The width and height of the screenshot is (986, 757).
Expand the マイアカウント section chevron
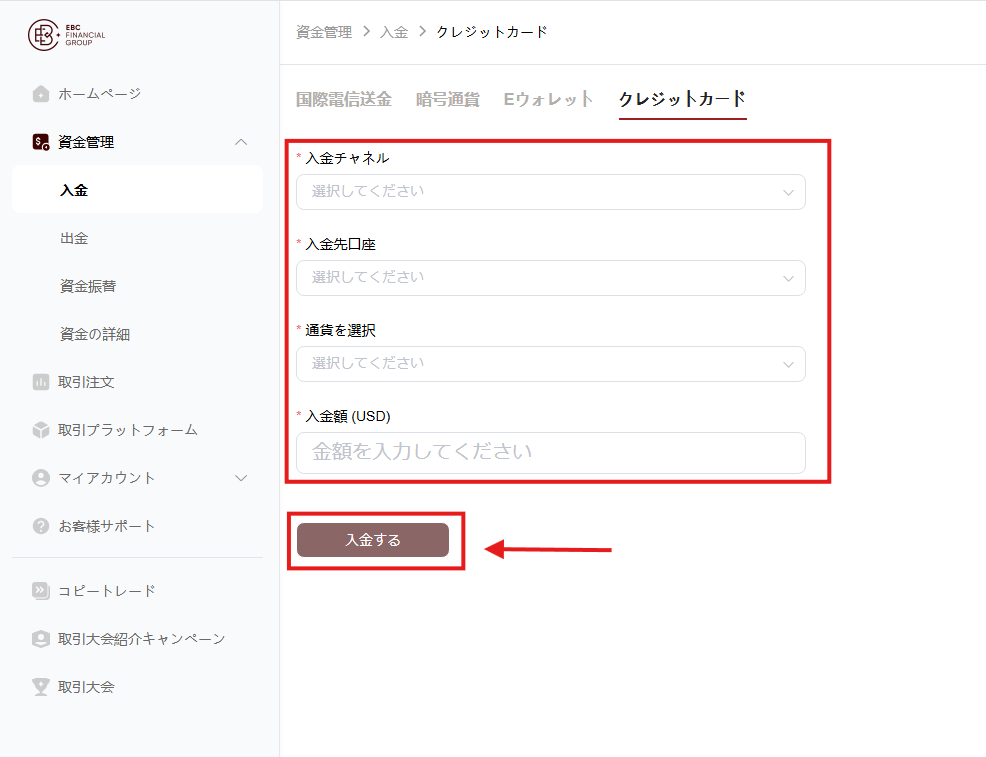241,478
